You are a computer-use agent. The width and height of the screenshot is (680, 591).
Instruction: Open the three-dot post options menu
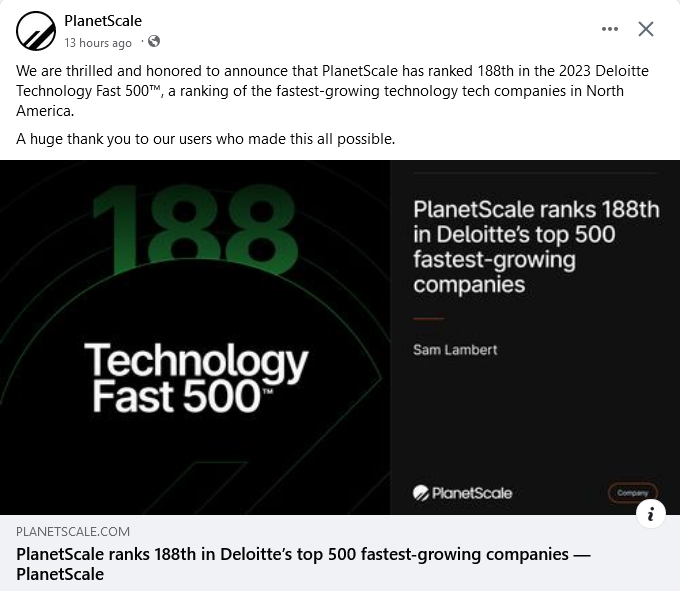tap(610, 29)
